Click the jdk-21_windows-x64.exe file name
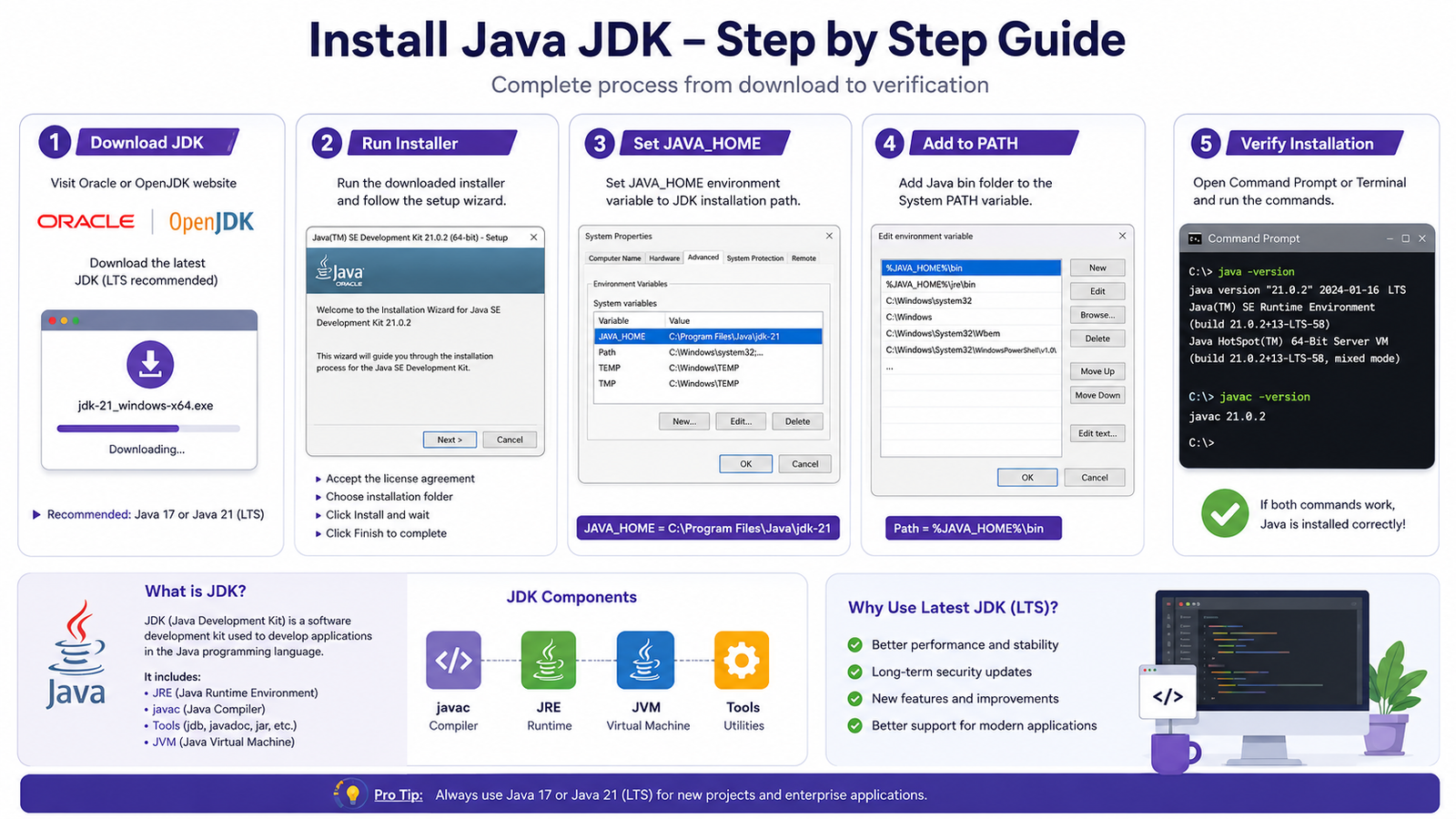 [x=146, y=406]
